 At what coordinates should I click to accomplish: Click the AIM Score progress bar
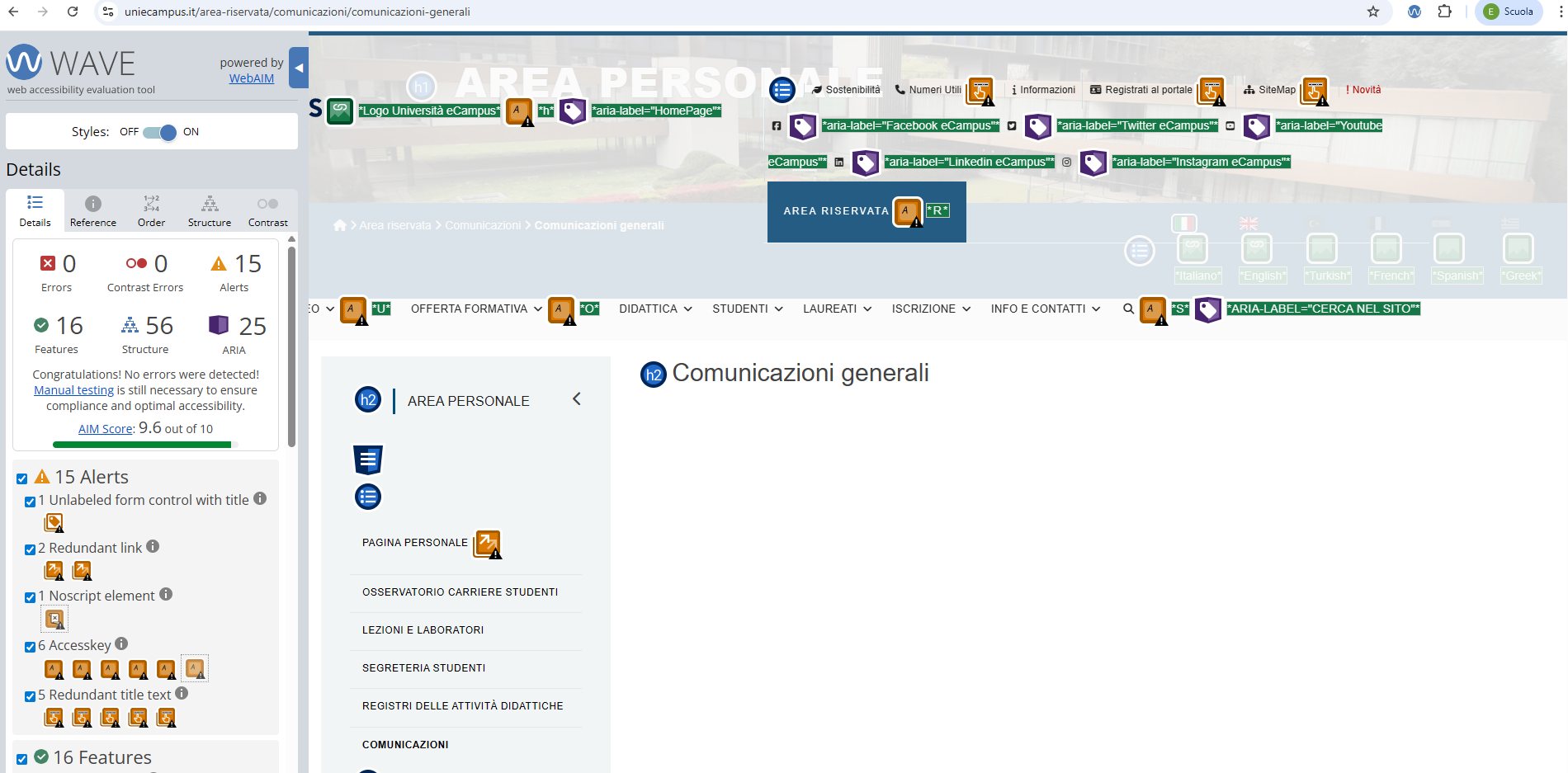click(x=145, y=445)
